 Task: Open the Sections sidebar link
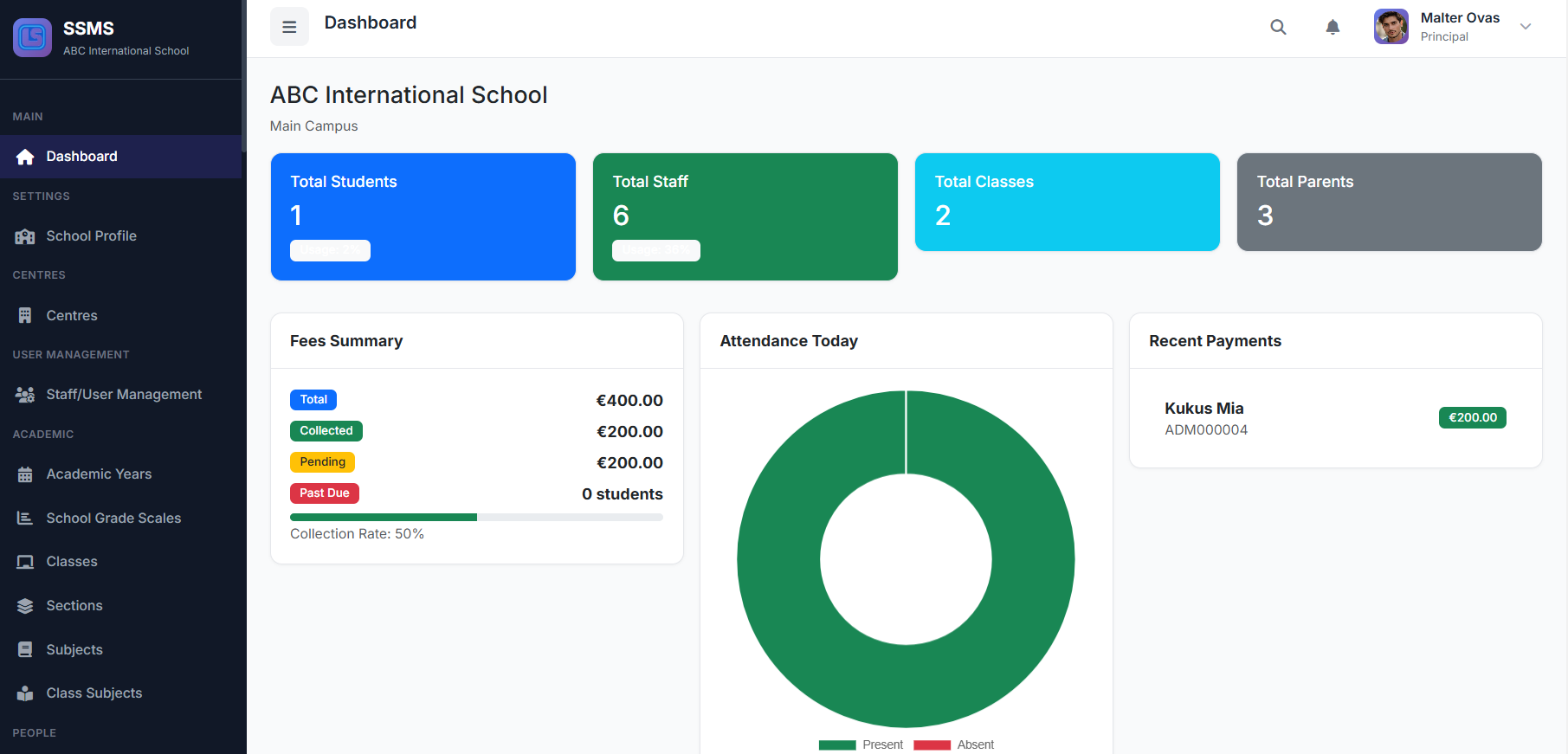[x=74, y=606]
